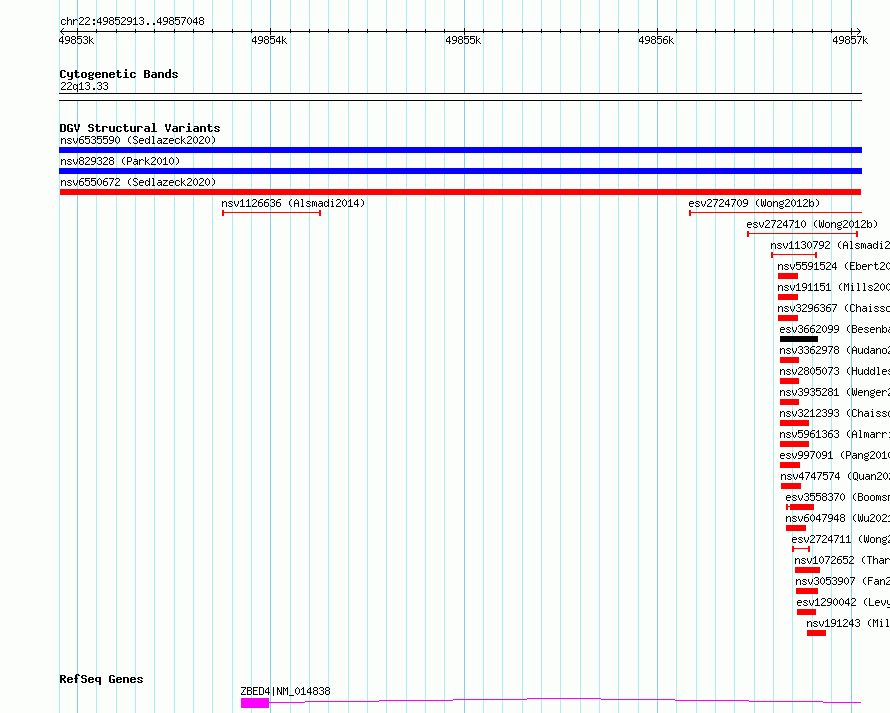
Task: Click the 49853k ruler tick label
Action: pos(76,40)
